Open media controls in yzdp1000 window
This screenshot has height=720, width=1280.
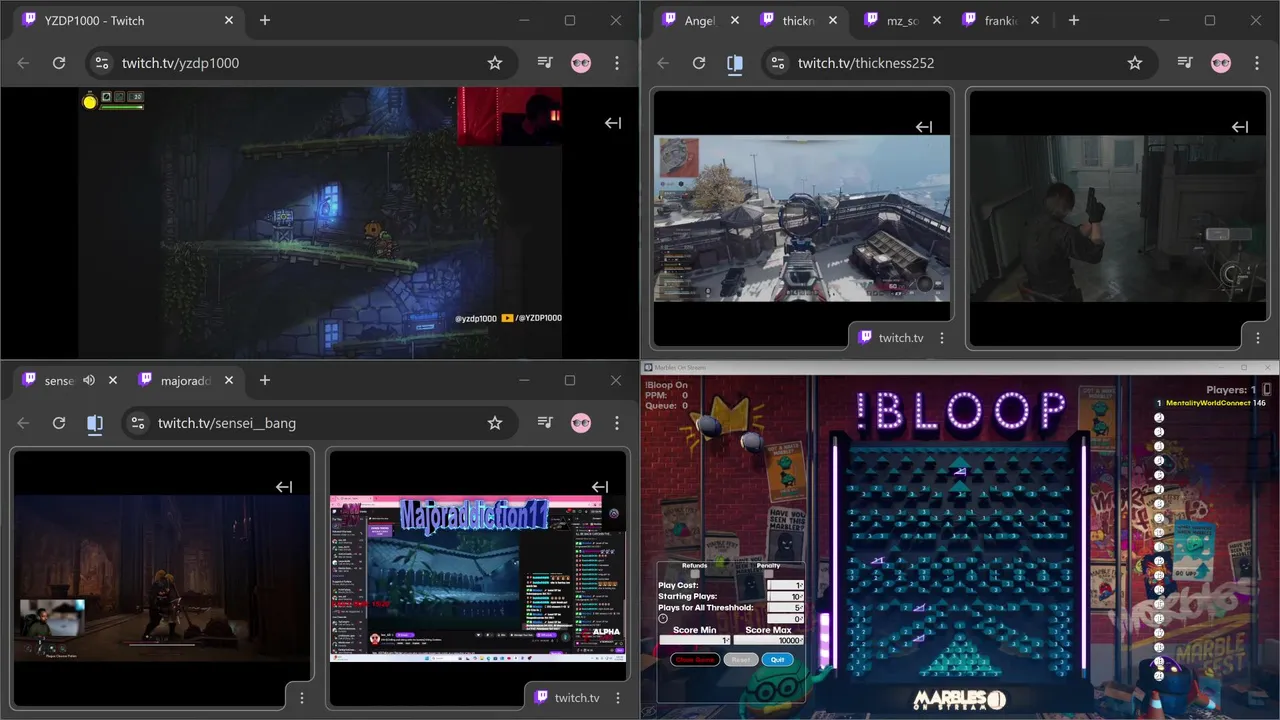545,63
